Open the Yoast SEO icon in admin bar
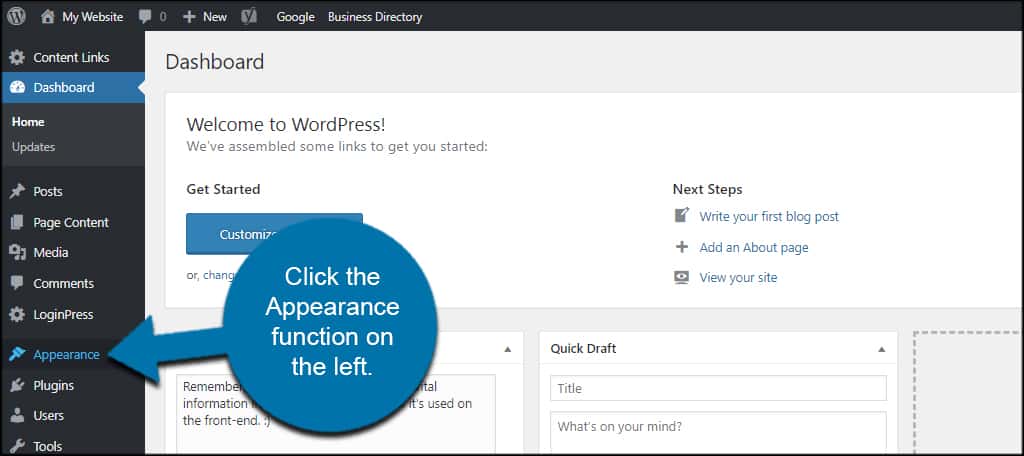The width and height of the screenshot is (1024, 456). 249,17
